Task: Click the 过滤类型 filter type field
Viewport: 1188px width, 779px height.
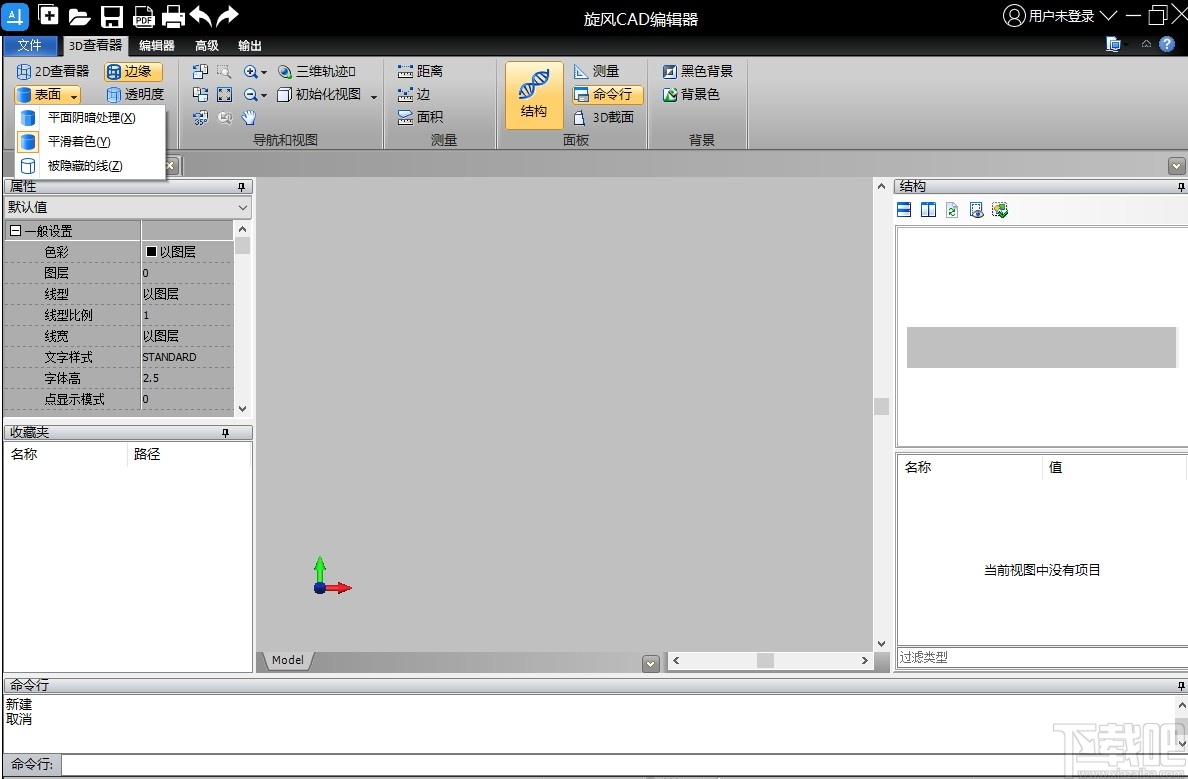Action: [x=1042, y=657]
